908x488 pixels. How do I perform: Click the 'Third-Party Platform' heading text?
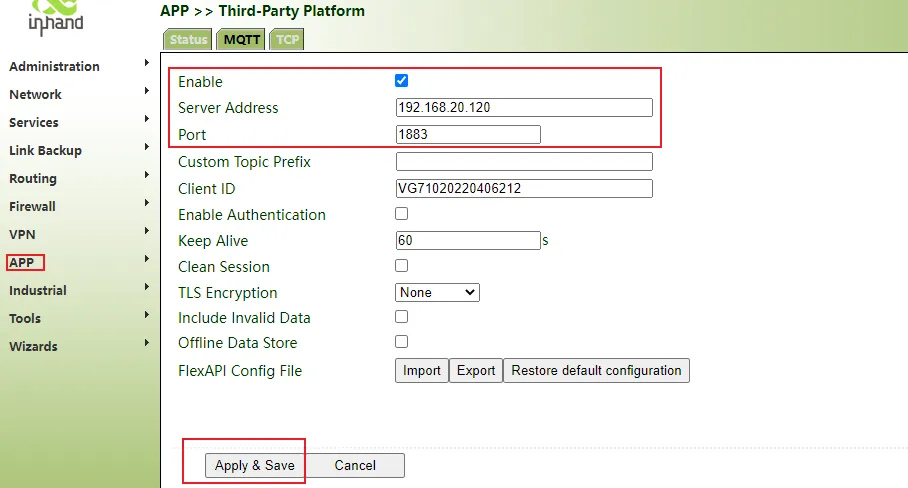pyautogui.click(x=291, y=11)
